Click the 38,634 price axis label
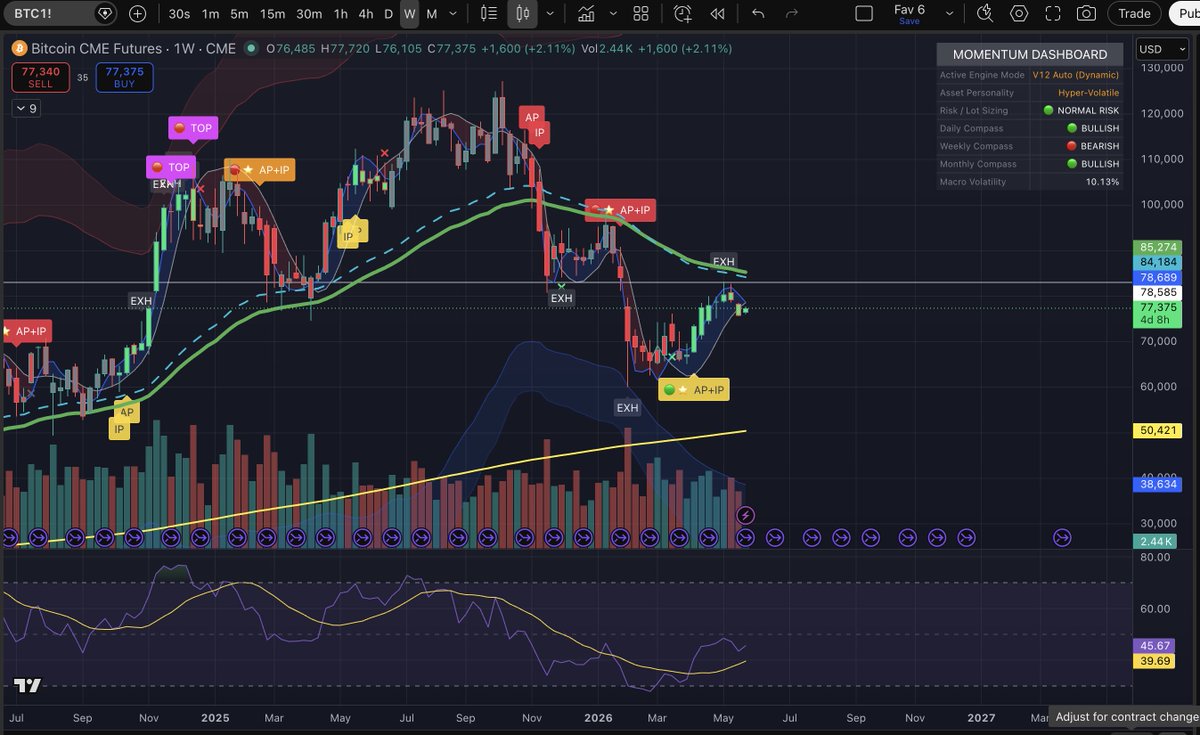The width and height of the screenshot is (1200, 735). point(1158,483)
